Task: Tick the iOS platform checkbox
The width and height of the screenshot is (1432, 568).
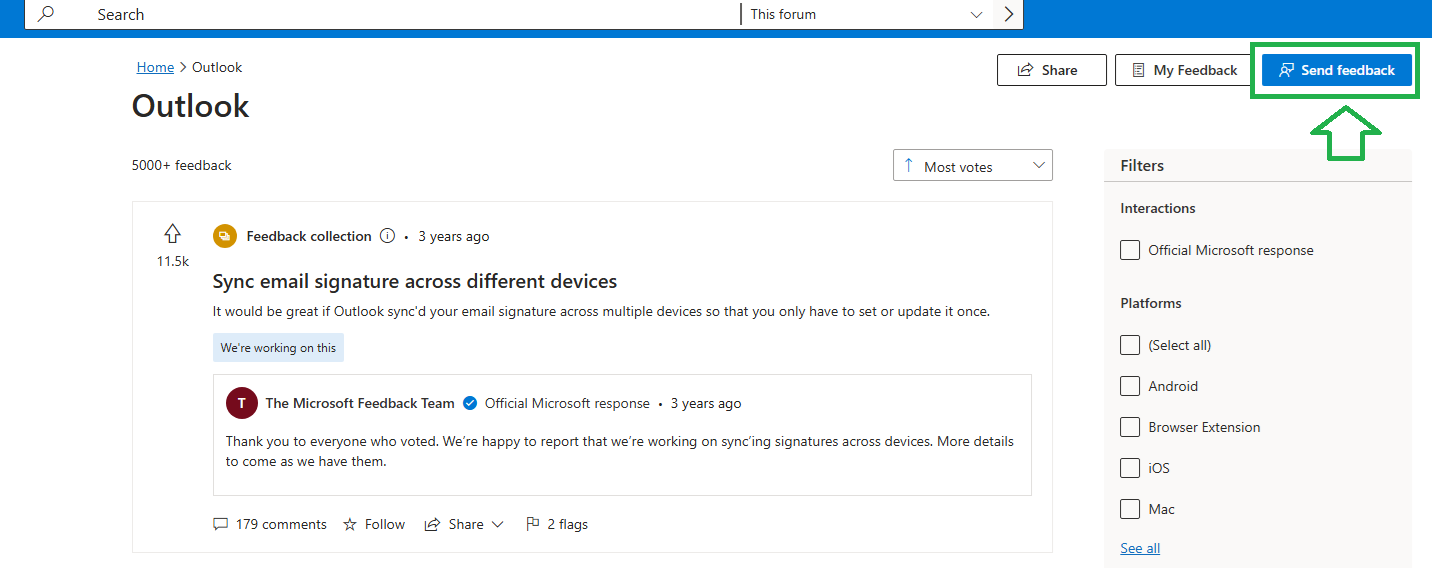Action: click(1130, 468)
